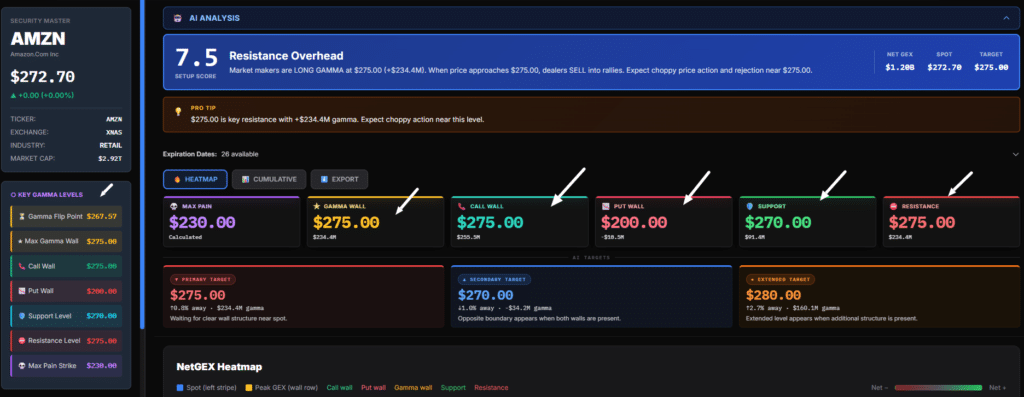
Task: Click the Resistance Overhead headline
Action: tap(286, 56)
